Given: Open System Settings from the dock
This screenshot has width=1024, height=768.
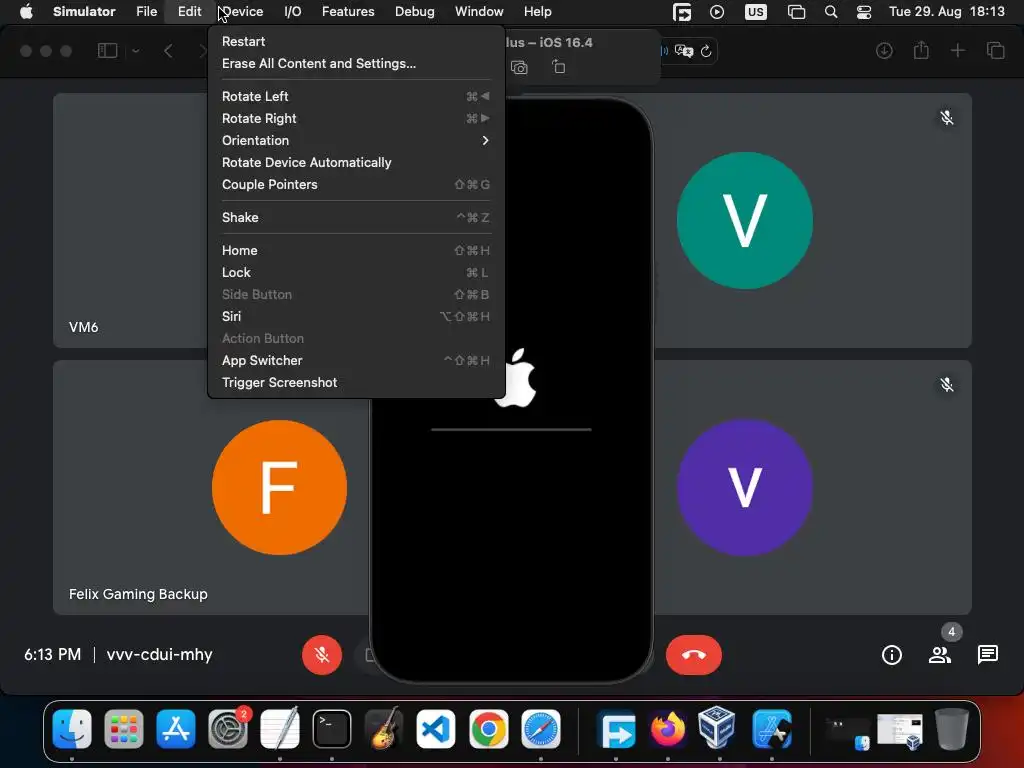Looking at the screenshot, I should tap(228, 729).
